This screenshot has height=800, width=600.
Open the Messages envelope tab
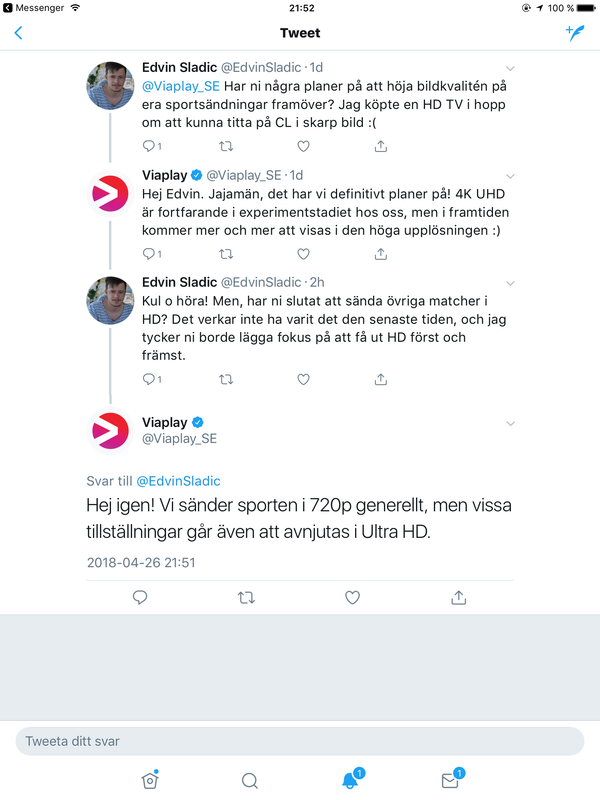[x=450, y=780]
